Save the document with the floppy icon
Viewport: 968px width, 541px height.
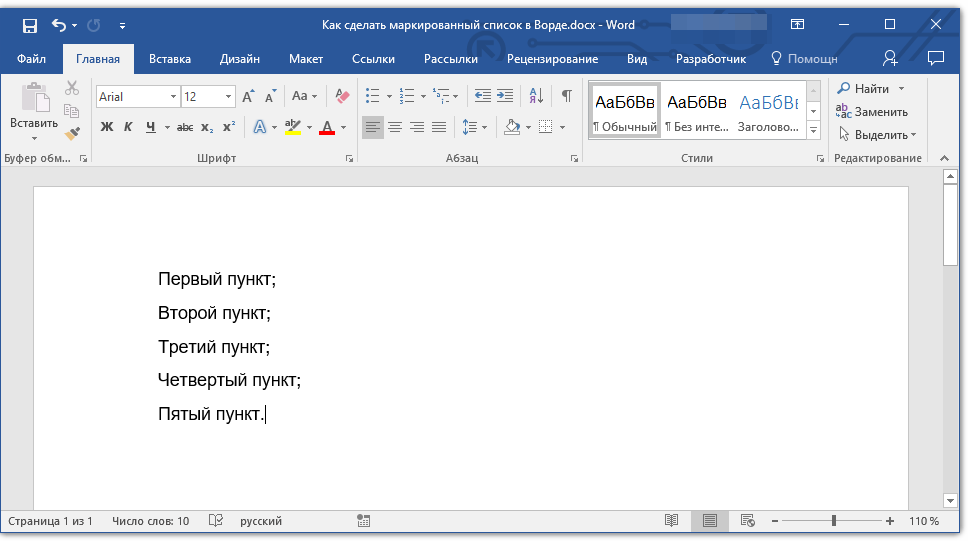point(29,25)
